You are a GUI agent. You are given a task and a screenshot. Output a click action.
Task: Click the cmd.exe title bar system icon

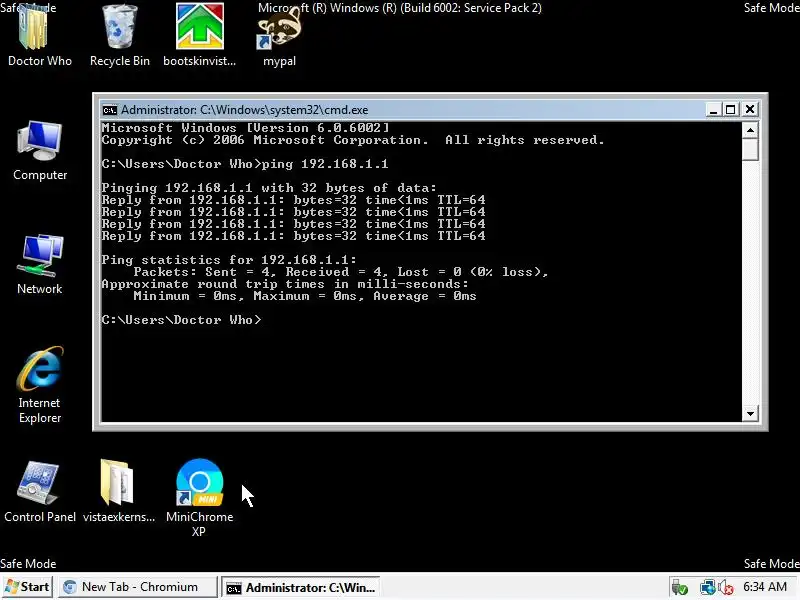(109, 110)
